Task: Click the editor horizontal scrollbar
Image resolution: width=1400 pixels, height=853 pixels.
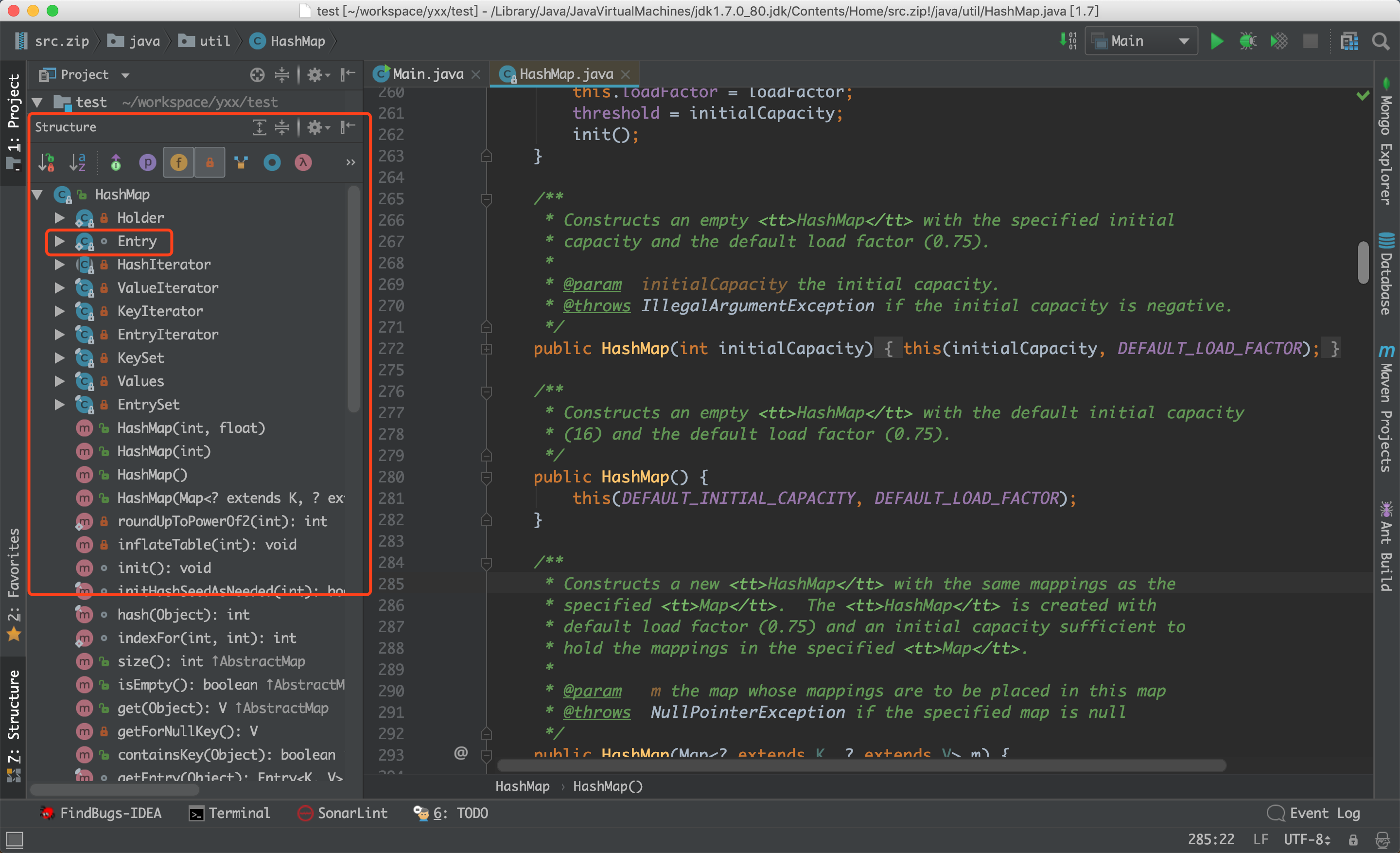Action: (860, 765)
